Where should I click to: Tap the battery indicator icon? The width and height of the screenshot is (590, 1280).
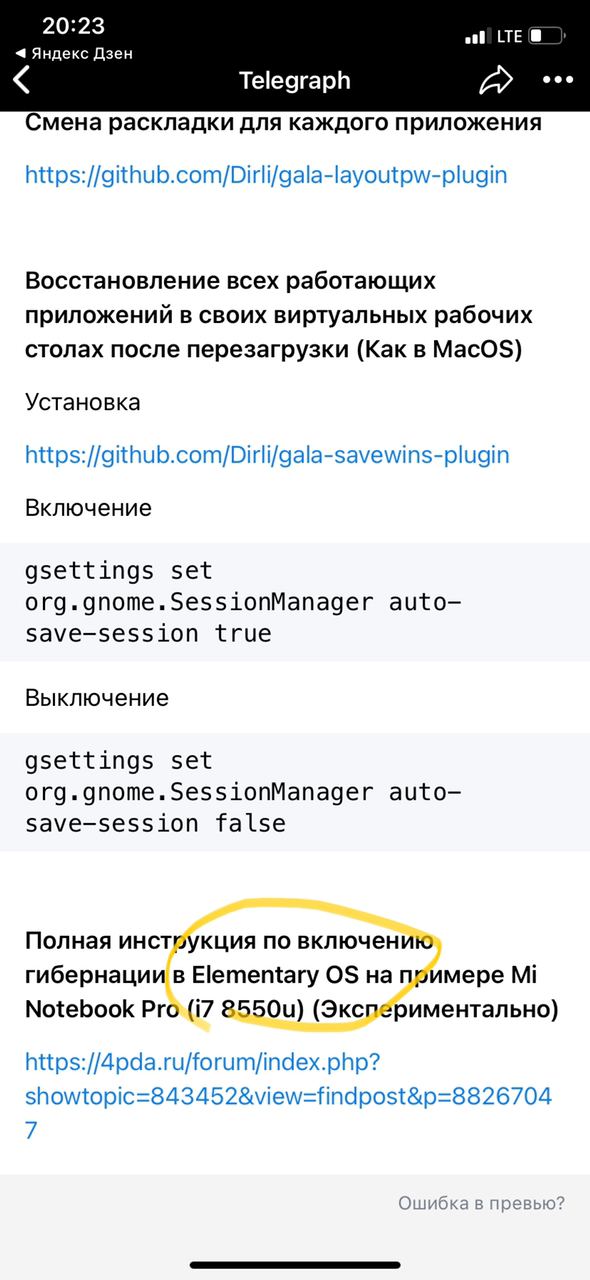click(x=548, y=36)
